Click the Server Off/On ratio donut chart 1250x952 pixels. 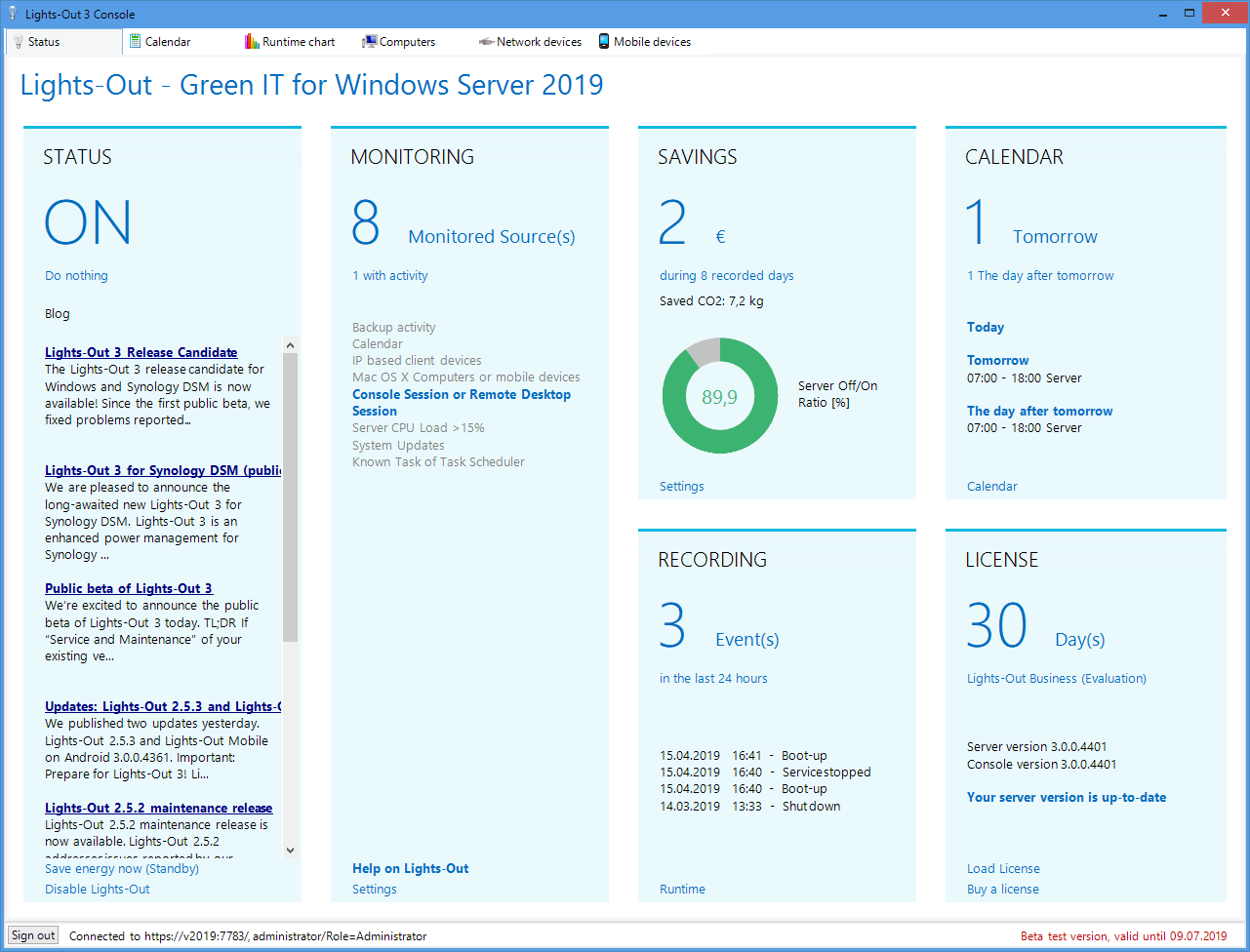pyautogui.click(x=720, y=396)
